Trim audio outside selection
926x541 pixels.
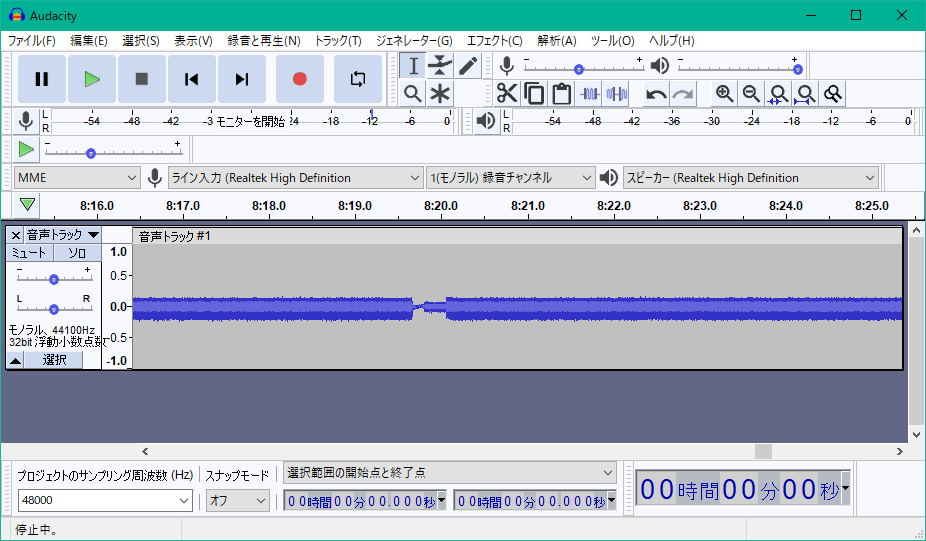589,93
